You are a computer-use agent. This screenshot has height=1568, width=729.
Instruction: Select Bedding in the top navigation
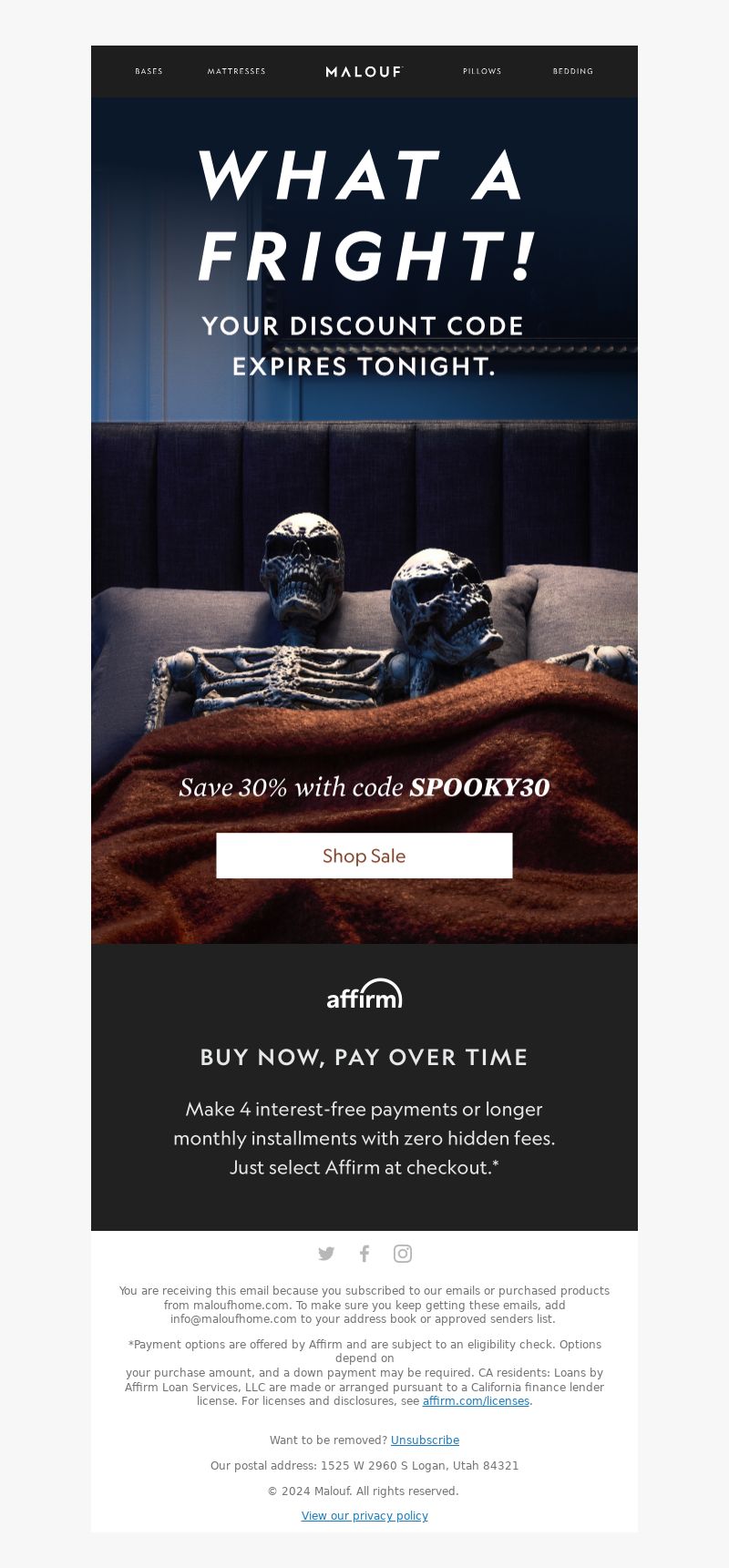(x=573, y=71)
